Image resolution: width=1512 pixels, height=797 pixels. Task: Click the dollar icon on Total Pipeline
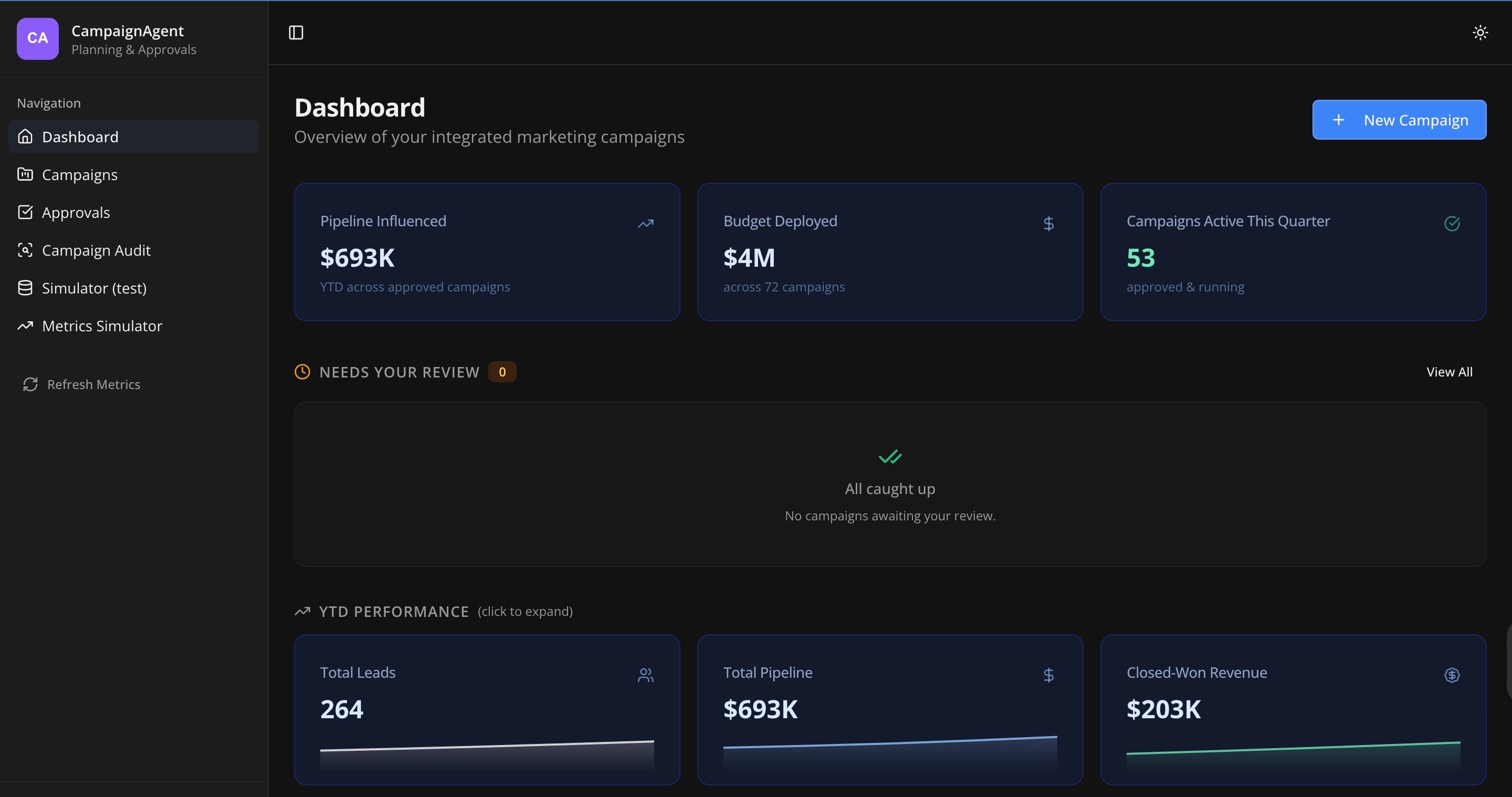1048,675
